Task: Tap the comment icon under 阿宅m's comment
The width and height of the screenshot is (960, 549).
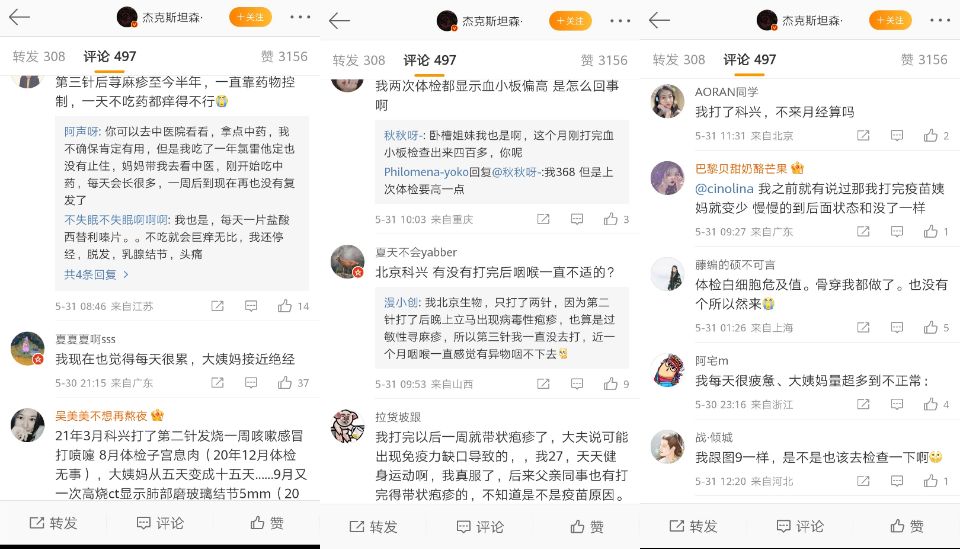Action: [x=897, y=404]
